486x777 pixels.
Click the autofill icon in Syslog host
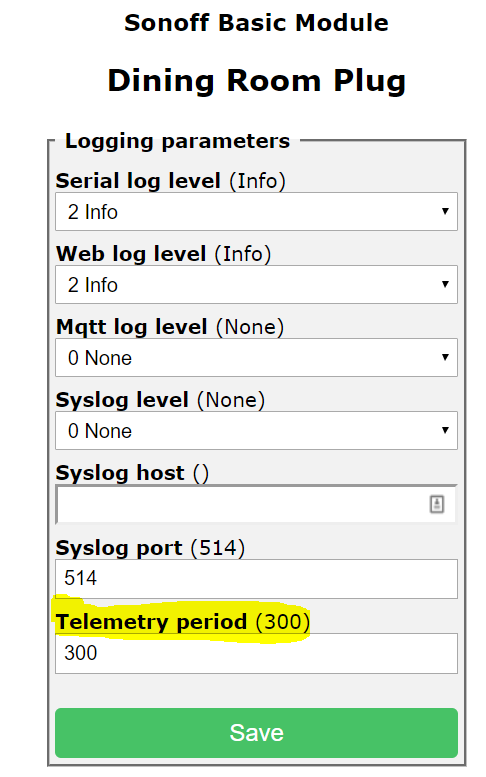point(436,504)
